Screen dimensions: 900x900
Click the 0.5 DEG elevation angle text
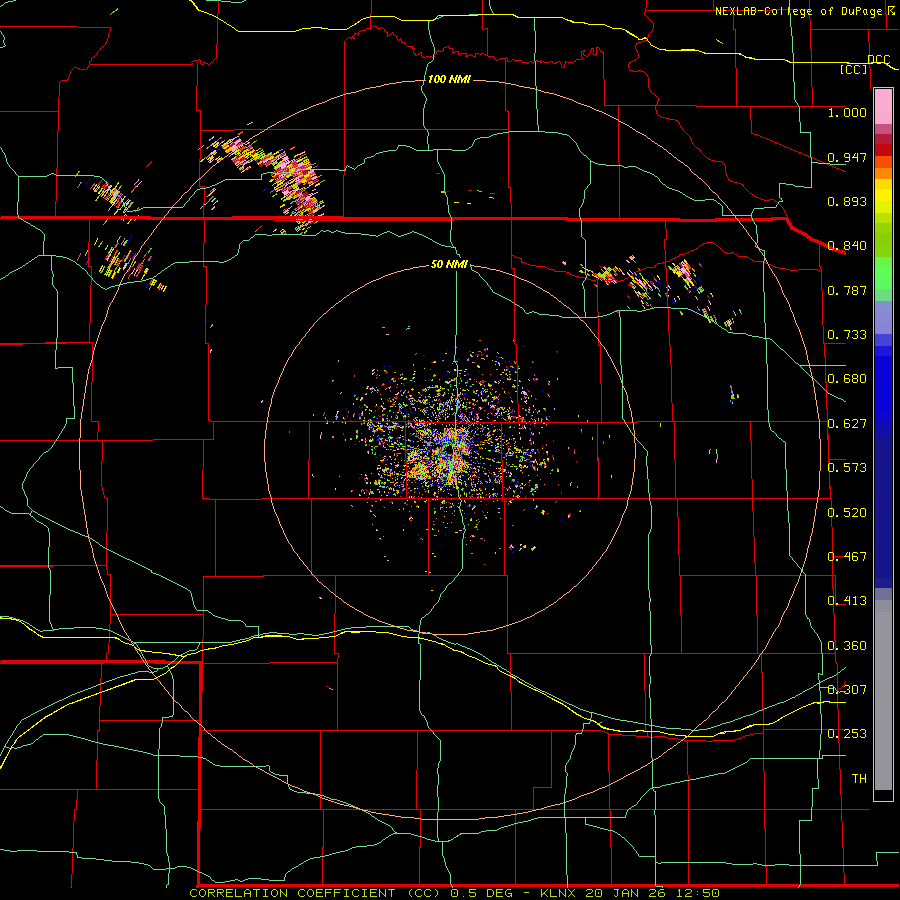pyautogui.click(x=482, y=893)
